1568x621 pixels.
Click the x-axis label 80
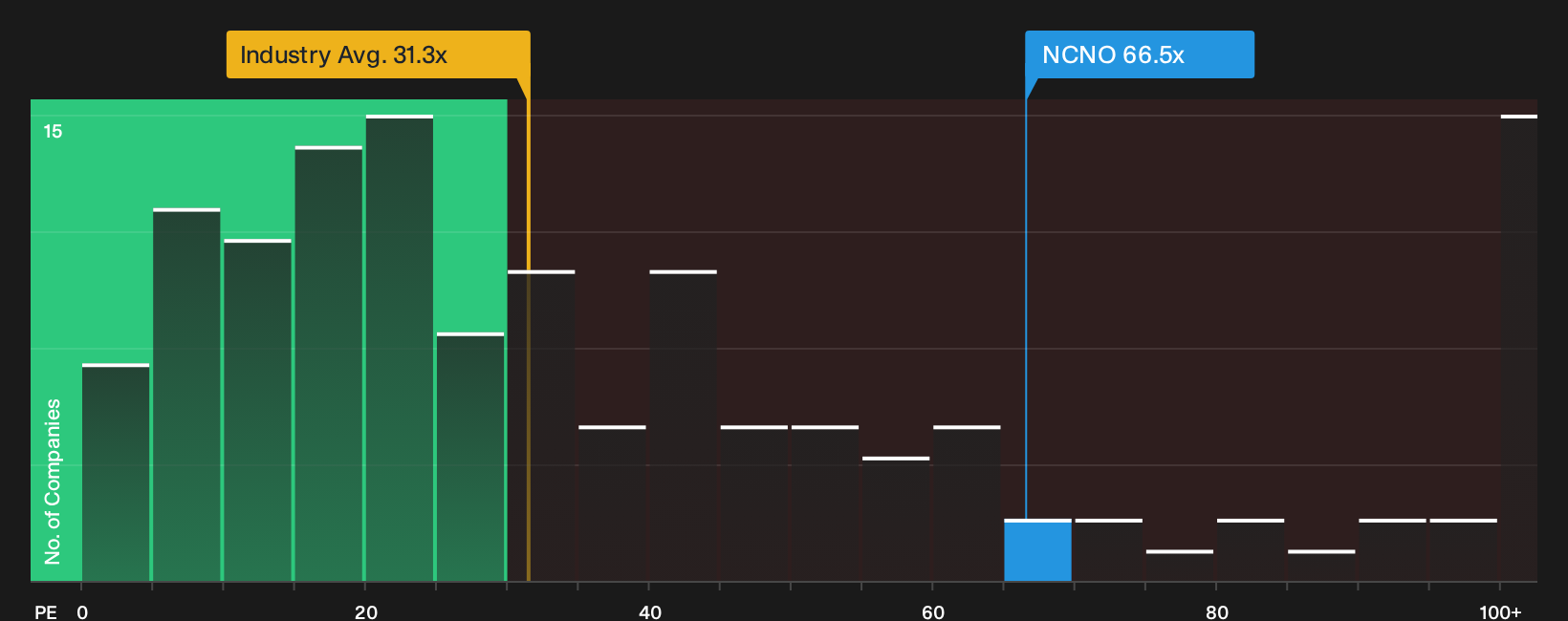click(1216, 611)
